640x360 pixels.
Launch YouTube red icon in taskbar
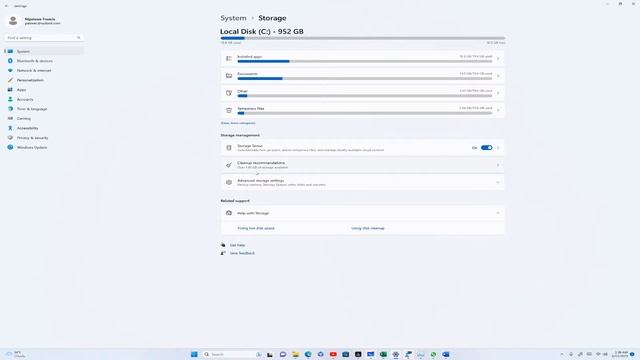coord(333,354)
